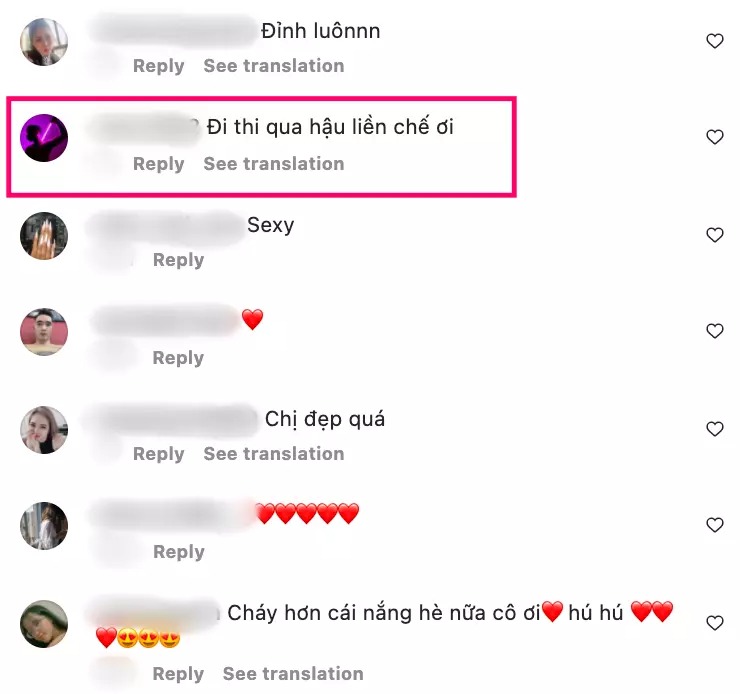The image size is (740, 694).
Task: Reply to the "Sexy" comment
Action: tap(178, 260)
